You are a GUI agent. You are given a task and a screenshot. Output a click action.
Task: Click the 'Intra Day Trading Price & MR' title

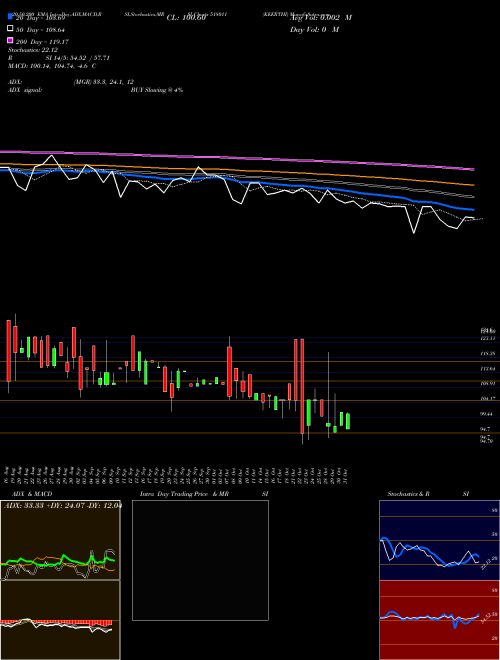[x=184, y=494]
